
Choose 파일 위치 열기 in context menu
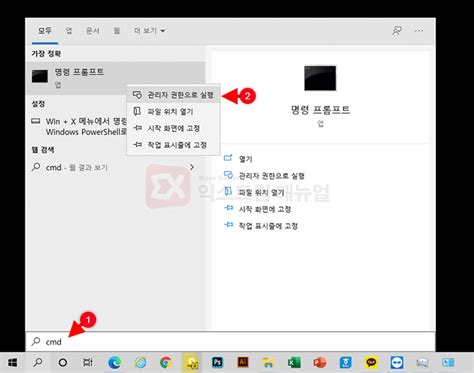tap(173, 112)
